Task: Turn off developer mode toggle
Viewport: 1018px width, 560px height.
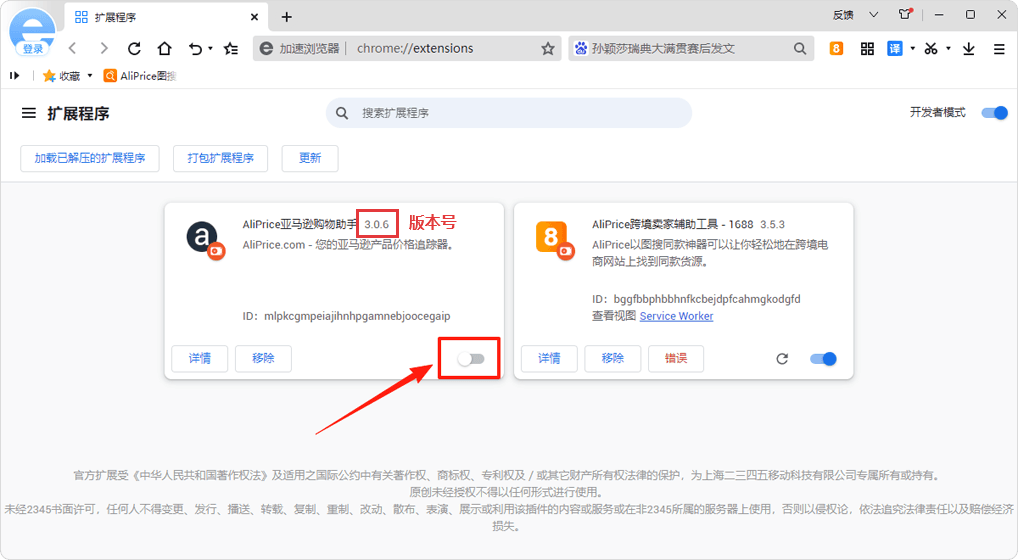Action: coord(994,113)
